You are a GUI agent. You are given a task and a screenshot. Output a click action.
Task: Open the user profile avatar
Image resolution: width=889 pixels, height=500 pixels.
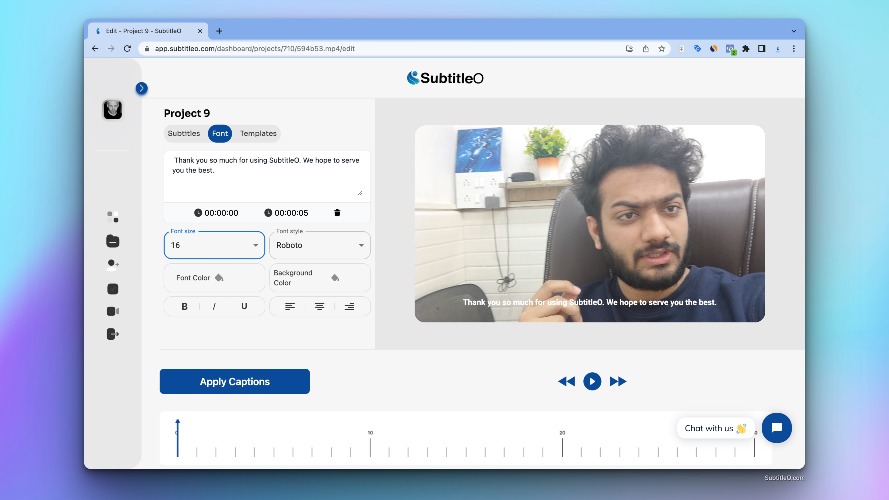click(113, 109)
